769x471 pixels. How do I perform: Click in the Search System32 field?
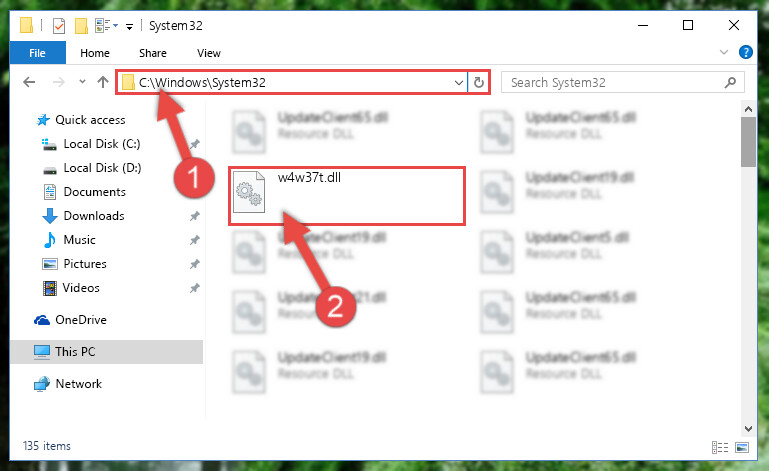(x=615, y=82)
